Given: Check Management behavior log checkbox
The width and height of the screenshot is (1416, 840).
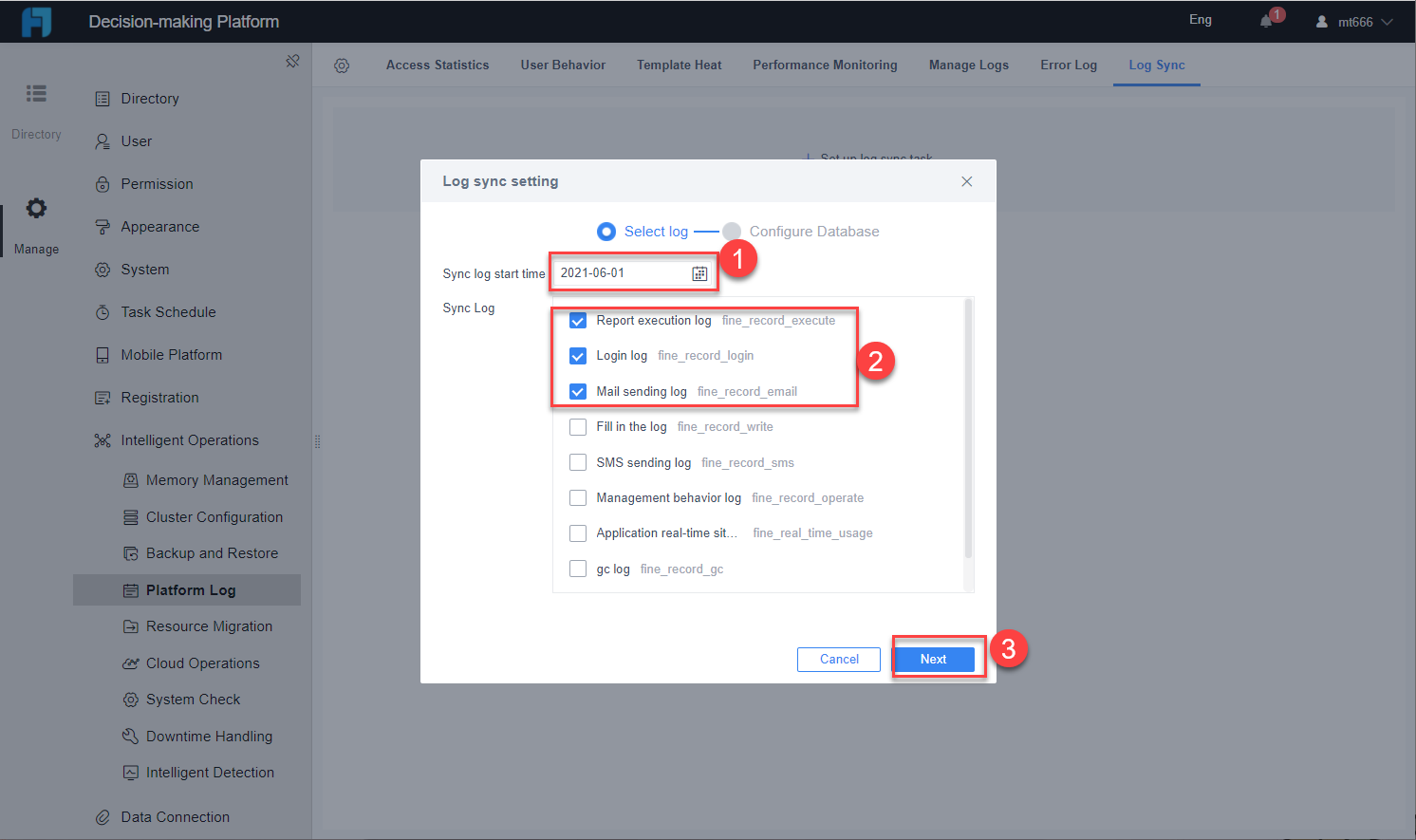Looking at the screenshot, I should (578, 498).
